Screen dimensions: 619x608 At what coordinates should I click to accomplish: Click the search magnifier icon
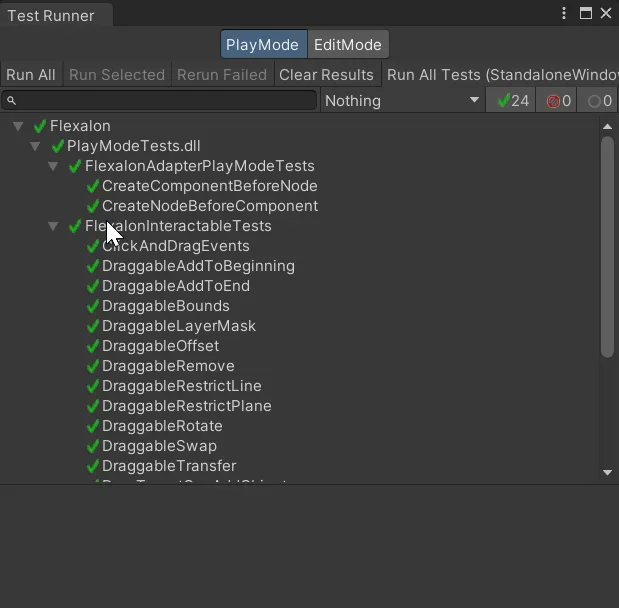(11, 101)
